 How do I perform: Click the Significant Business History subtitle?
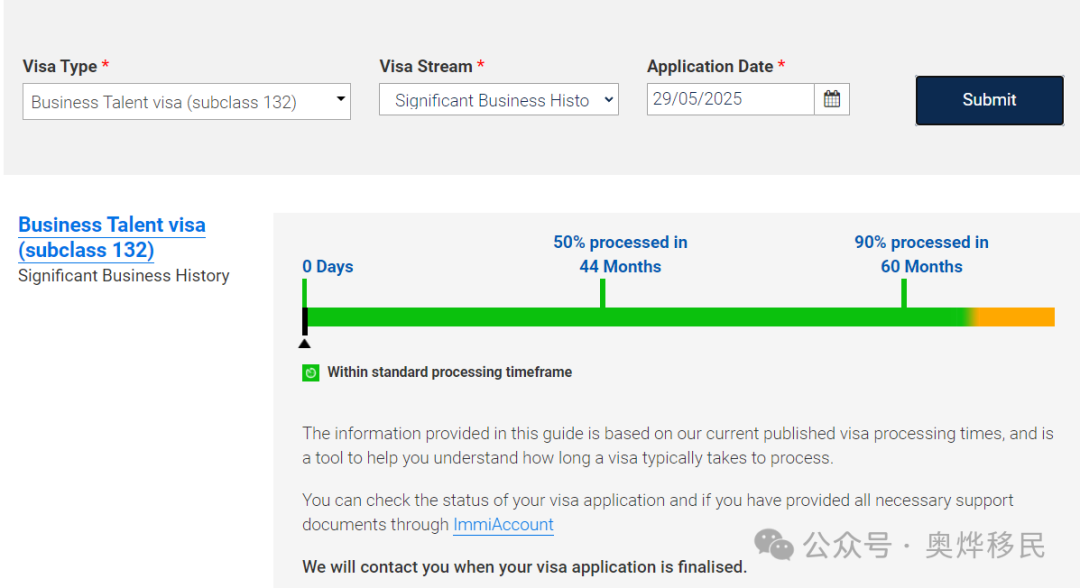(124, 275)
